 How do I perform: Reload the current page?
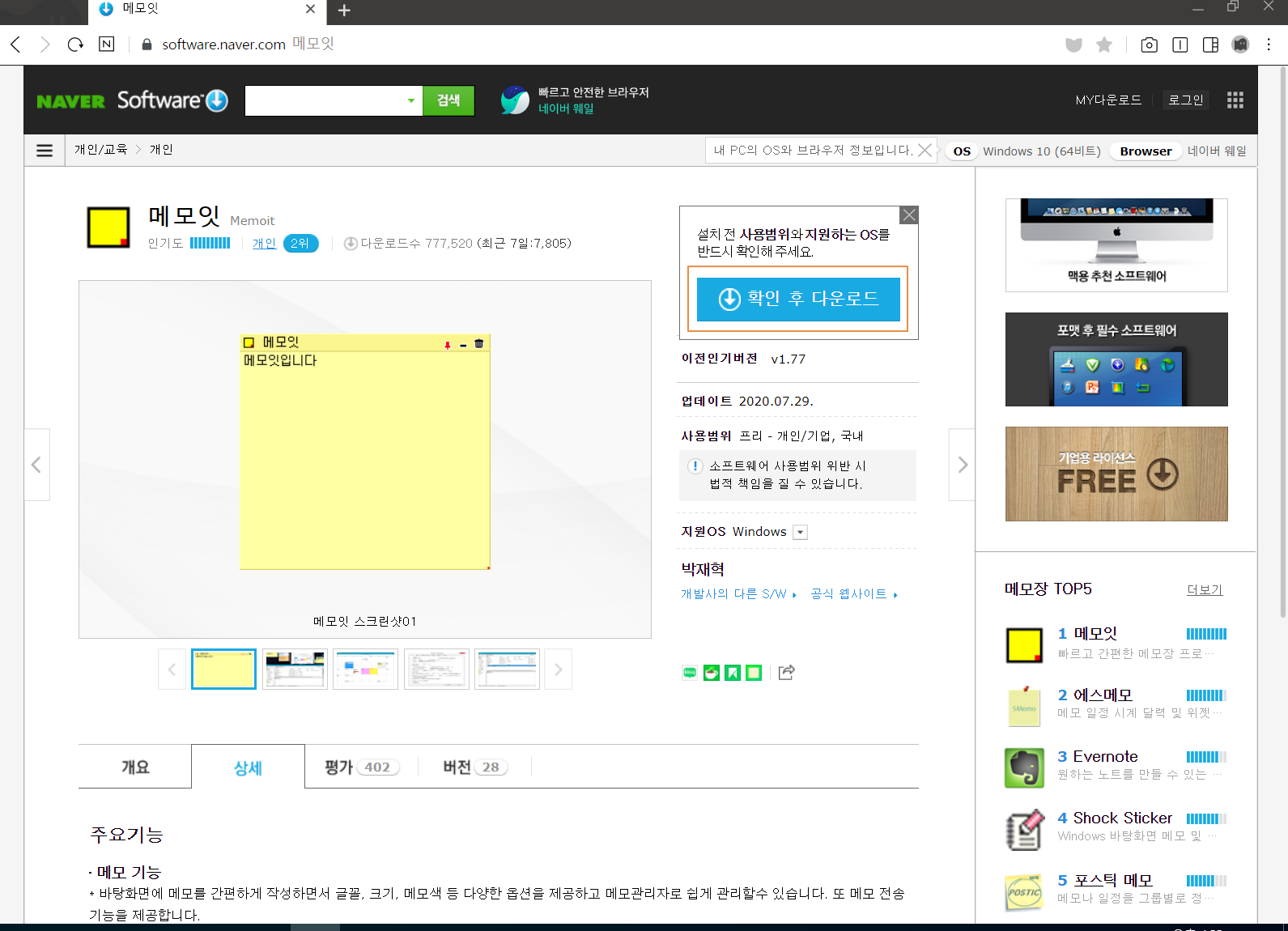point(75,45)
